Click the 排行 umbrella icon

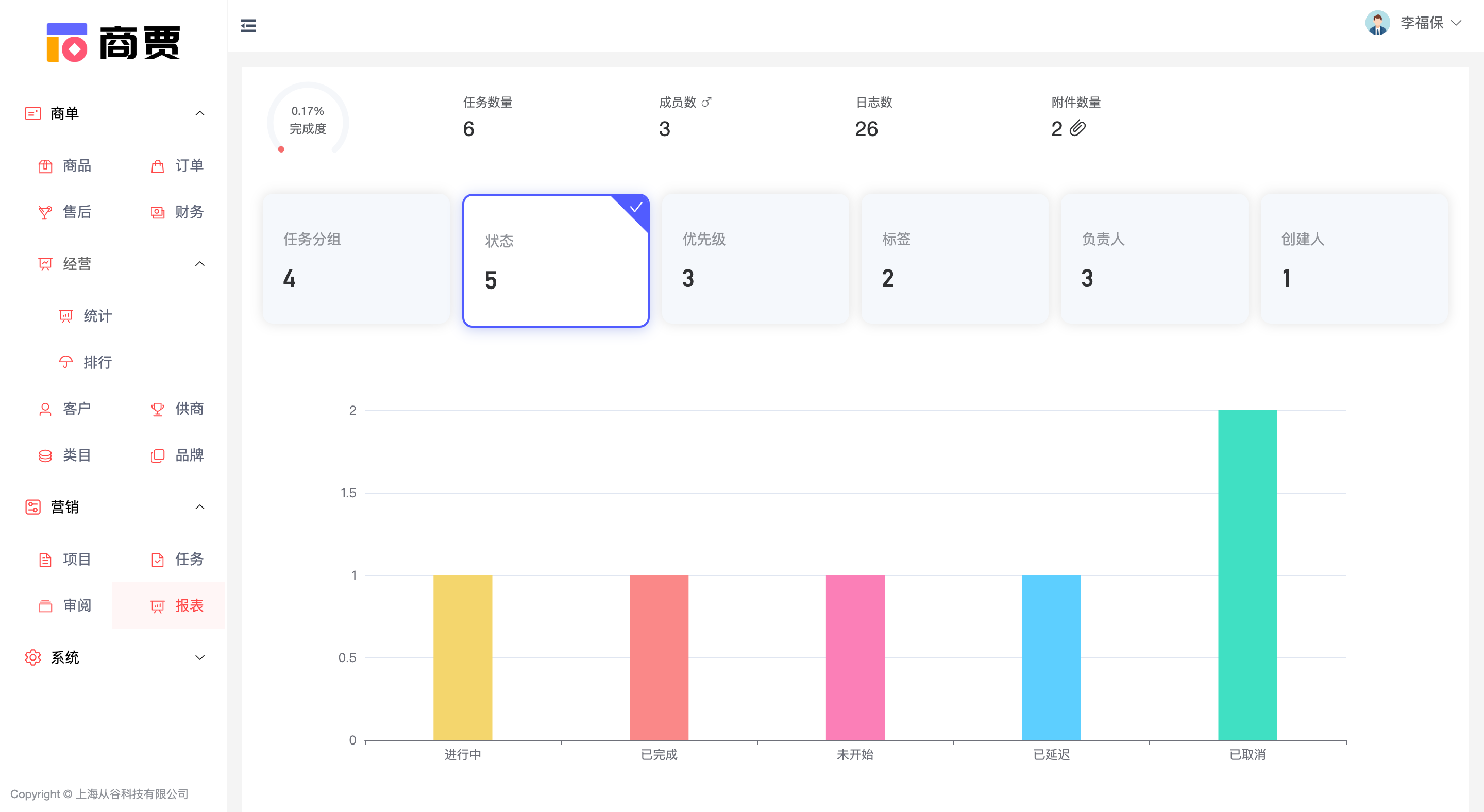[x=66, y=362]
